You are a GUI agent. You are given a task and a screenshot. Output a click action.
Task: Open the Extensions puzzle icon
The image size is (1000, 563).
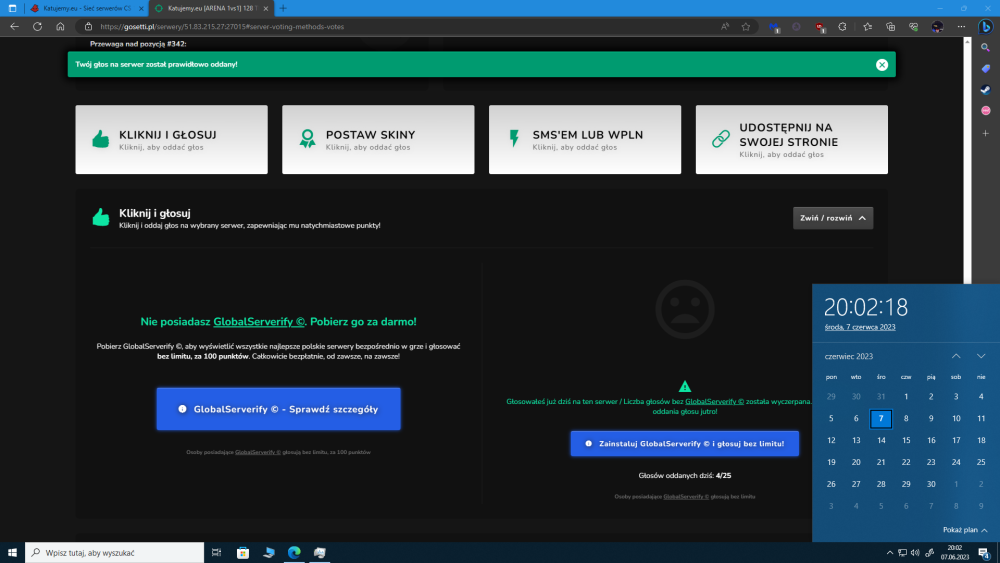pyautogui.click(x=842, y=27)
